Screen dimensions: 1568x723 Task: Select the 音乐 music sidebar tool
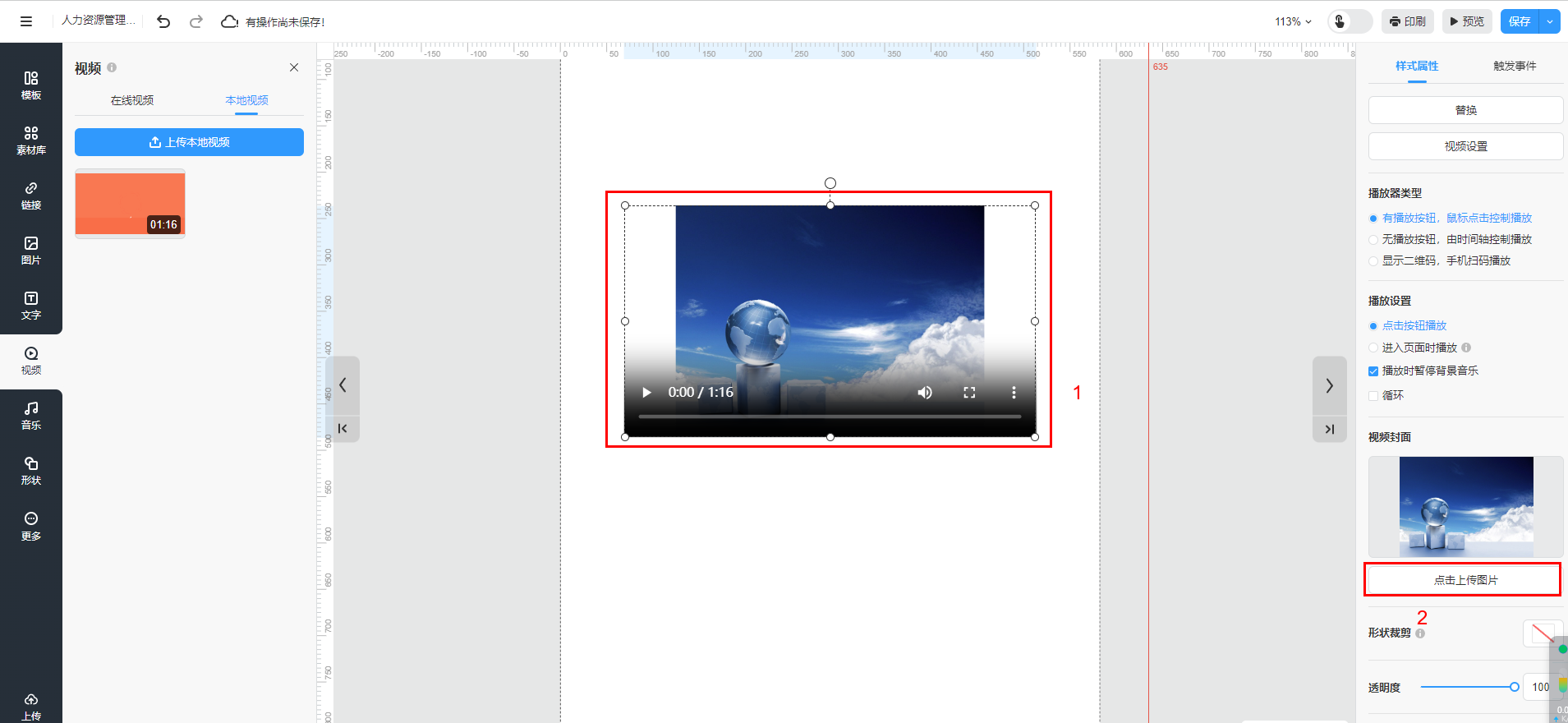point(31,416)
